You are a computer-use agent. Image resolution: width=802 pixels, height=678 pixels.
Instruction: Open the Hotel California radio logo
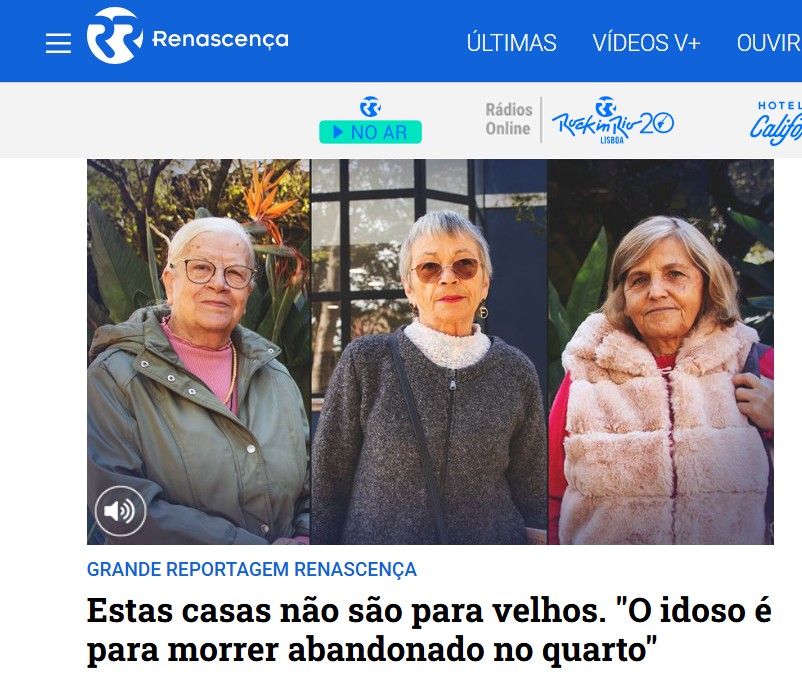[775, 123]
